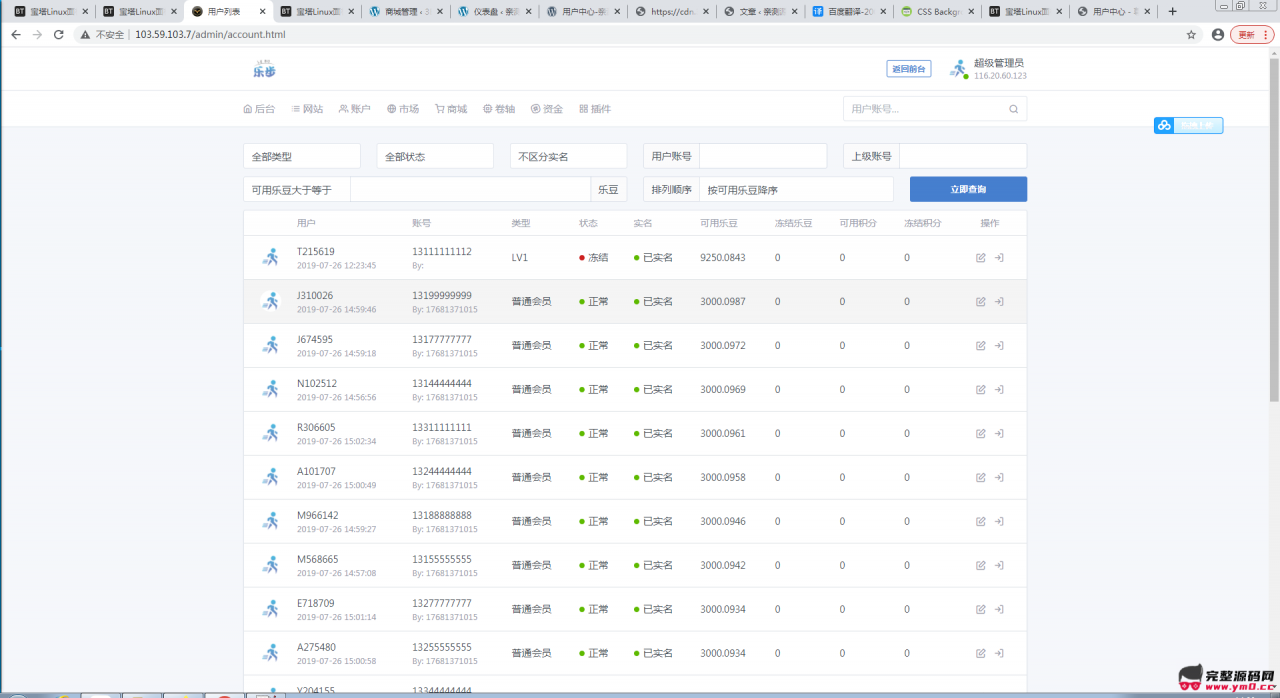1280x698 pixels.
Task: Click the blue cloud upload floating widget
Action: click(x=1189, y=125)
